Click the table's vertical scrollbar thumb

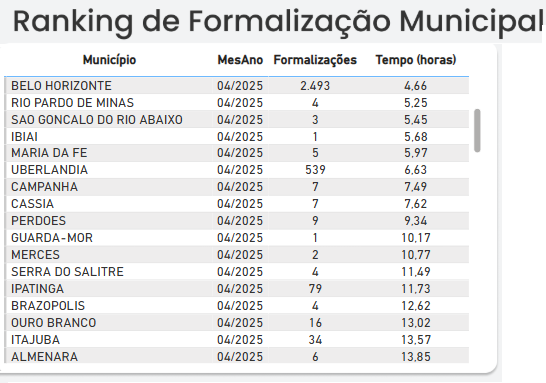(477, 131)
